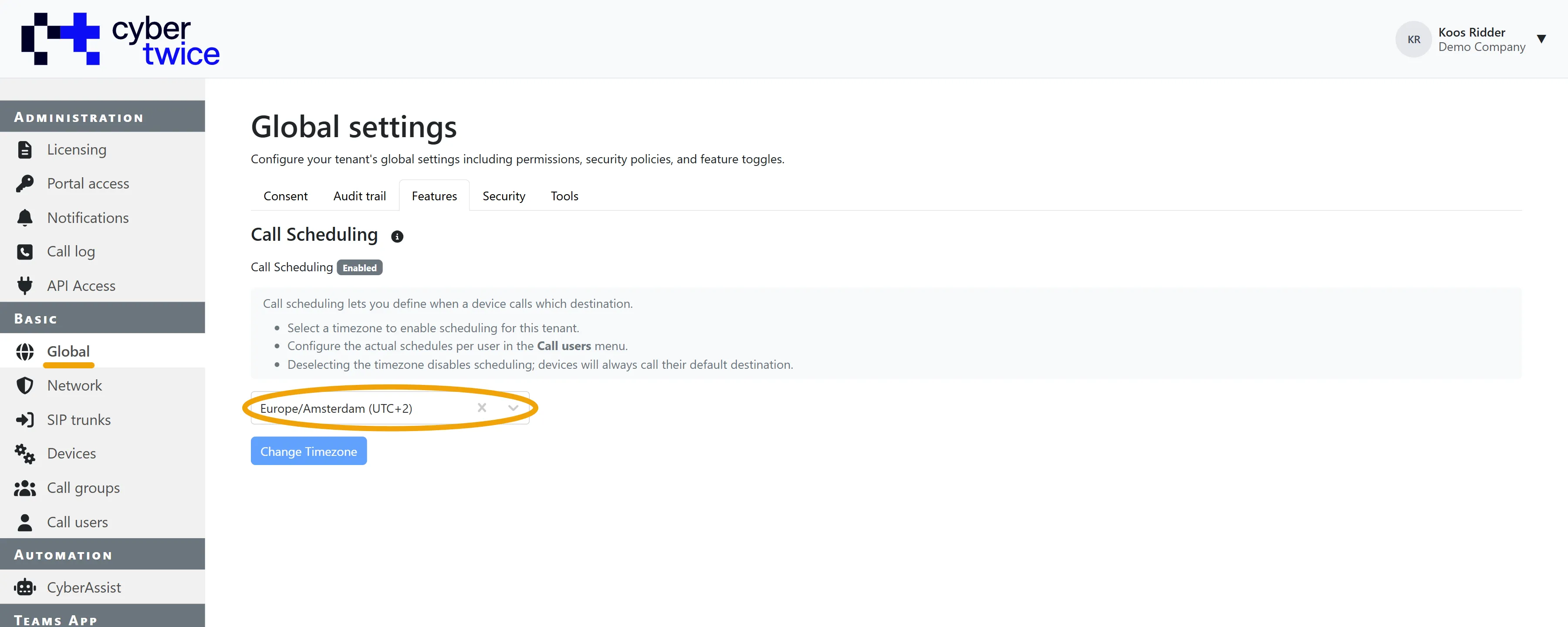Viewport: 1568px width, 627px height.
Task: Click the Call Scheduling info icon
Action: [x=397, y=236]
